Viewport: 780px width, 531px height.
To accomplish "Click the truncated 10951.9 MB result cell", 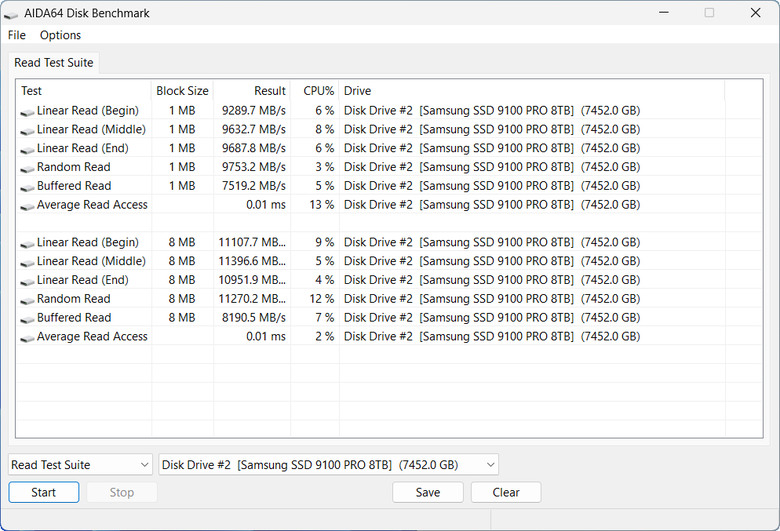I will tap(252, 280).
